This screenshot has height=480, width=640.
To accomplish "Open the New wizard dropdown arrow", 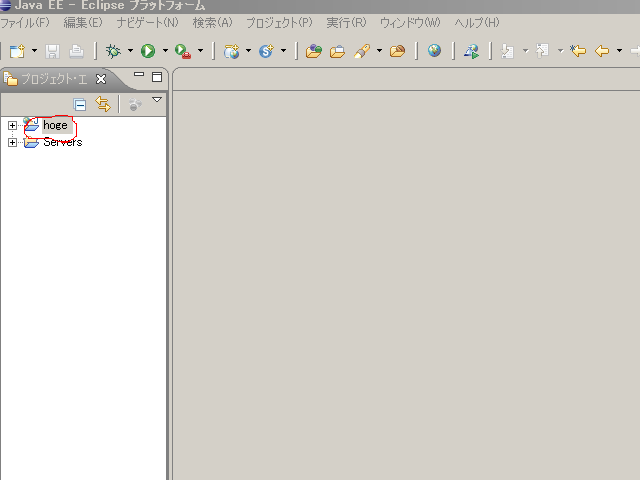I will click(x=34, y=51).
